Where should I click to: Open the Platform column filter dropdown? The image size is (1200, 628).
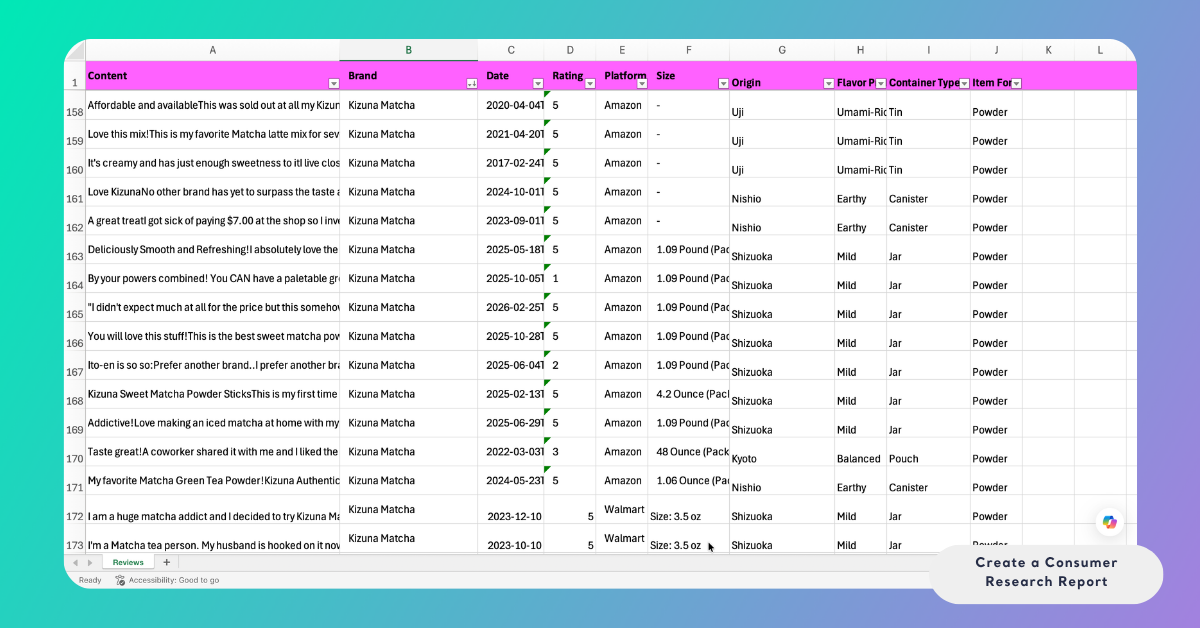point(642,83)
